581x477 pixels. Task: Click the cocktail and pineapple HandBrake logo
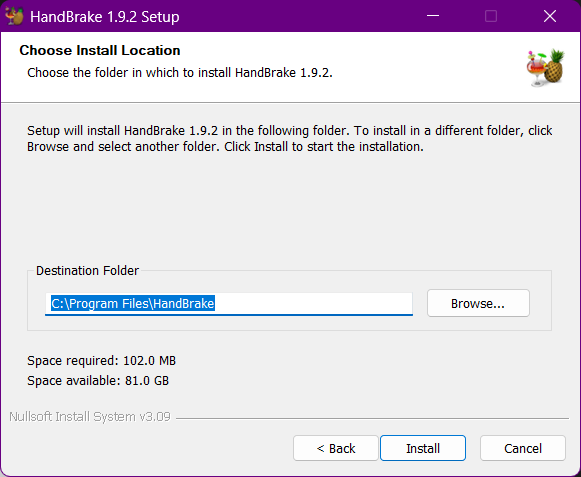(x=545, y=68)
